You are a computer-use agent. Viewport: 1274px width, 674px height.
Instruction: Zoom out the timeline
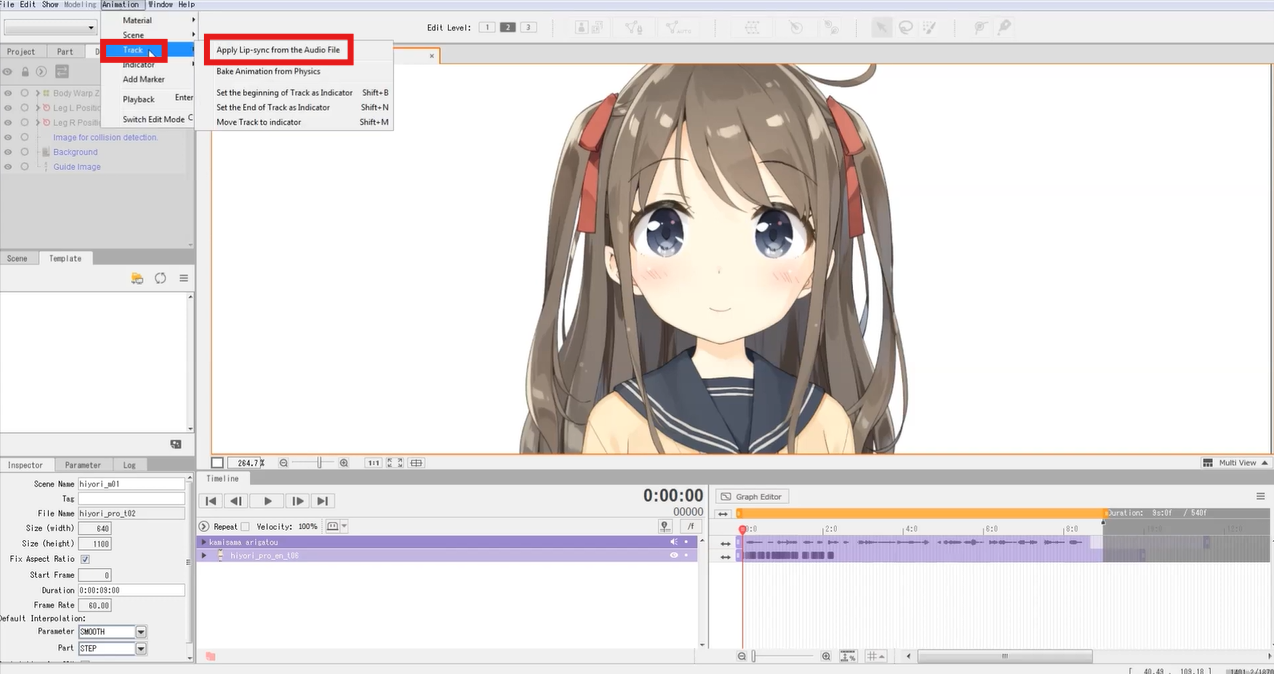742,656
